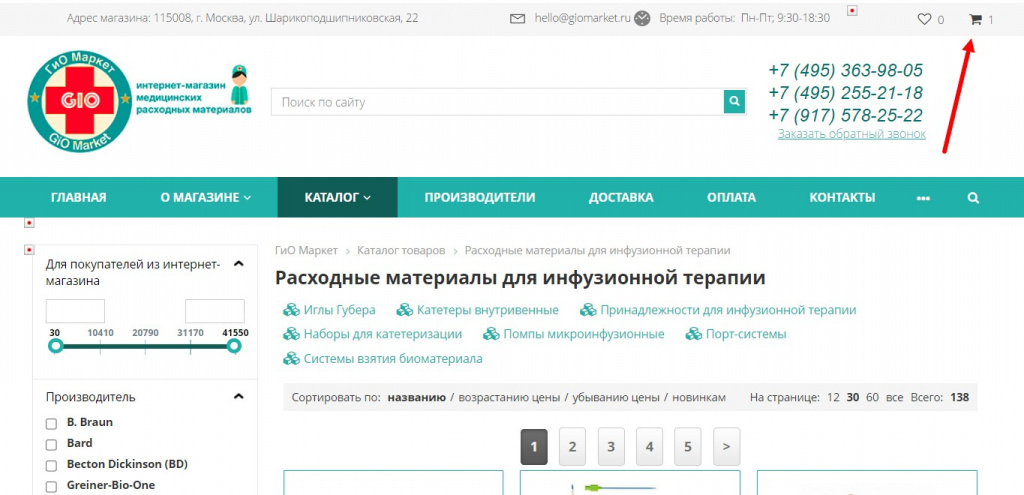This screenshot has height=495, width=1024.
Task: Enable the Becton Dickinson (BD) filter
Action: click(x=52, y=465)
